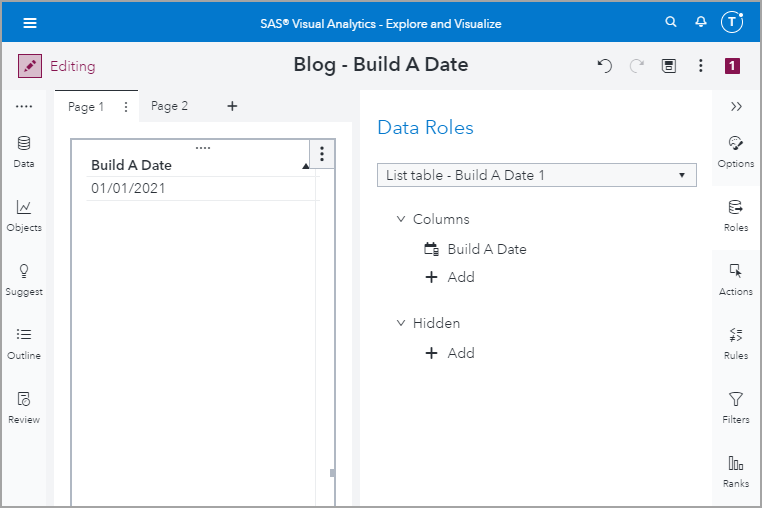Collapse the right side panel

point(736,106)
